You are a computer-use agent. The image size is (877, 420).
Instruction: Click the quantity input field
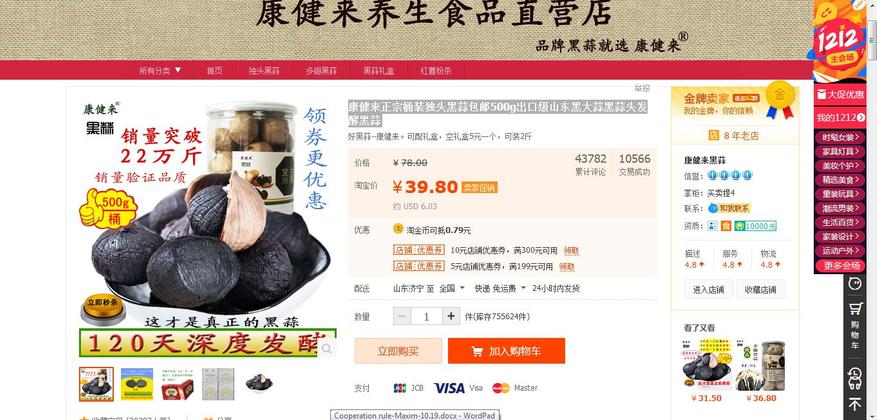(426, 316)
